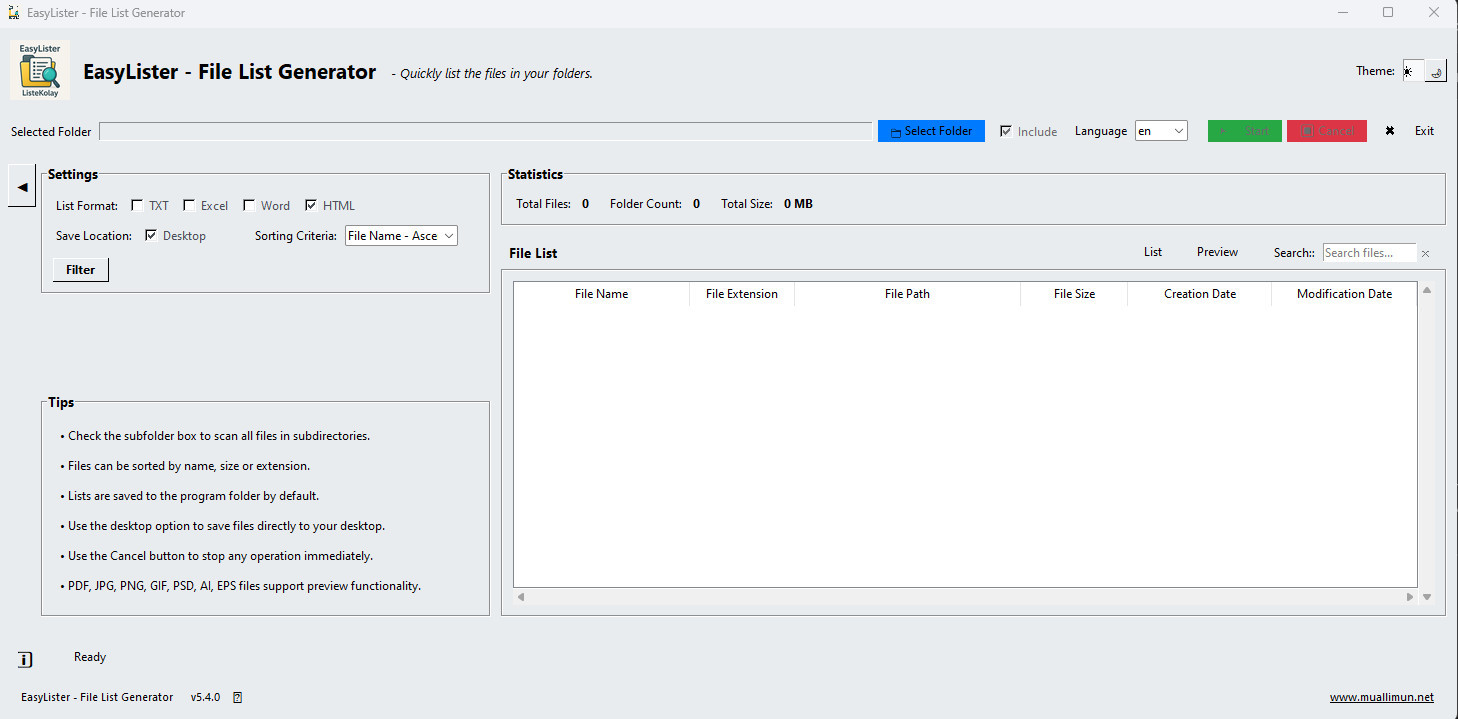Screen dimensions: 1458x719
Task: Open the Sorting Criteria dropdown
Action: tap(401, 236)
